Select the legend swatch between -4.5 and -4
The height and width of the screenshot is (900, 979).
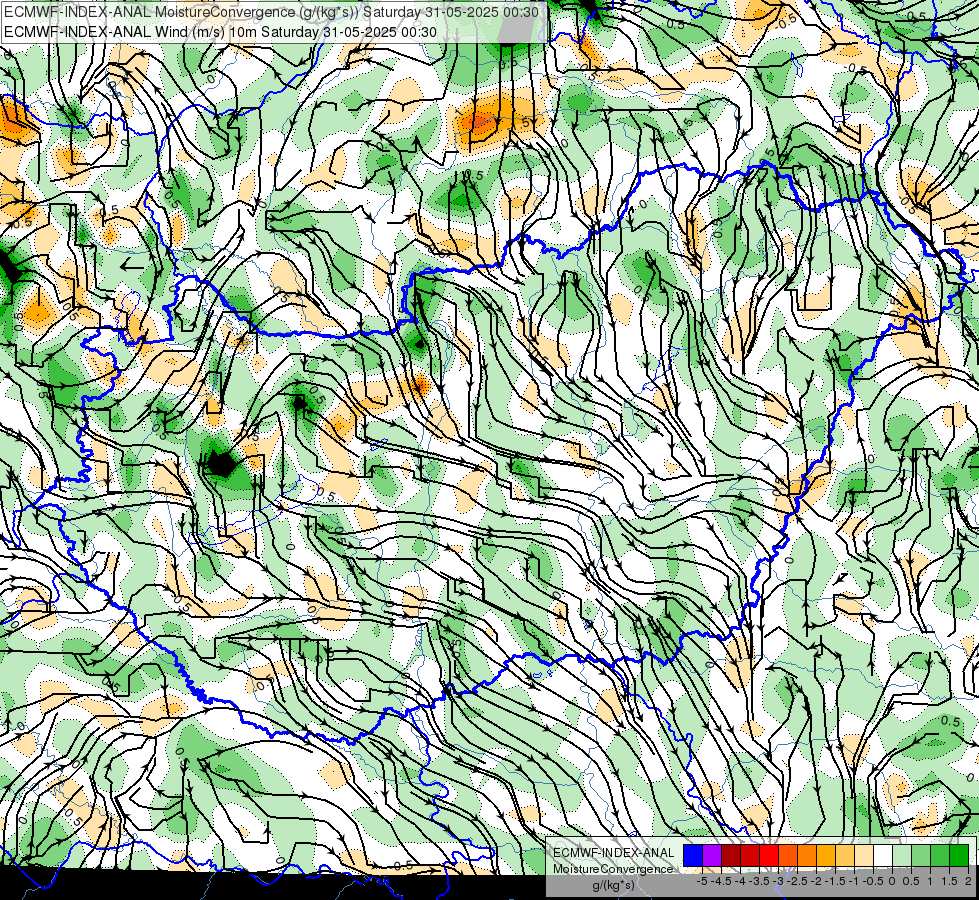coord(731,856)
